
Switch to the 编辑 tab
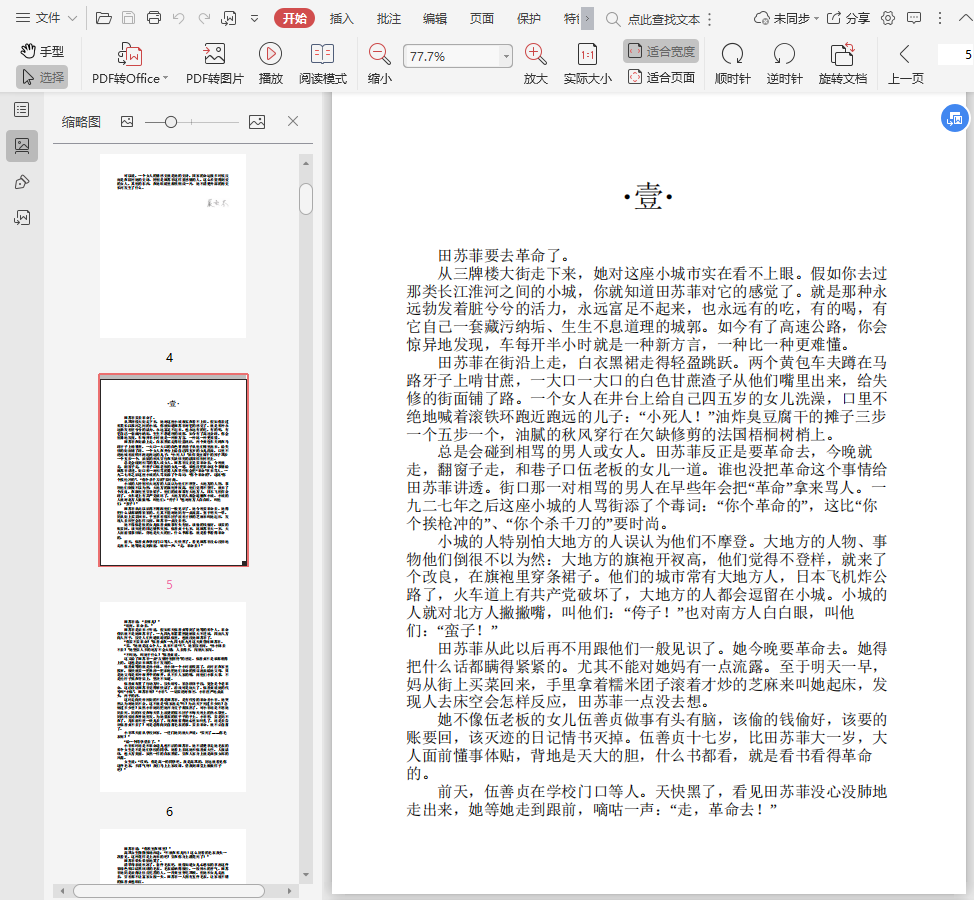click(x=435, y=19)
